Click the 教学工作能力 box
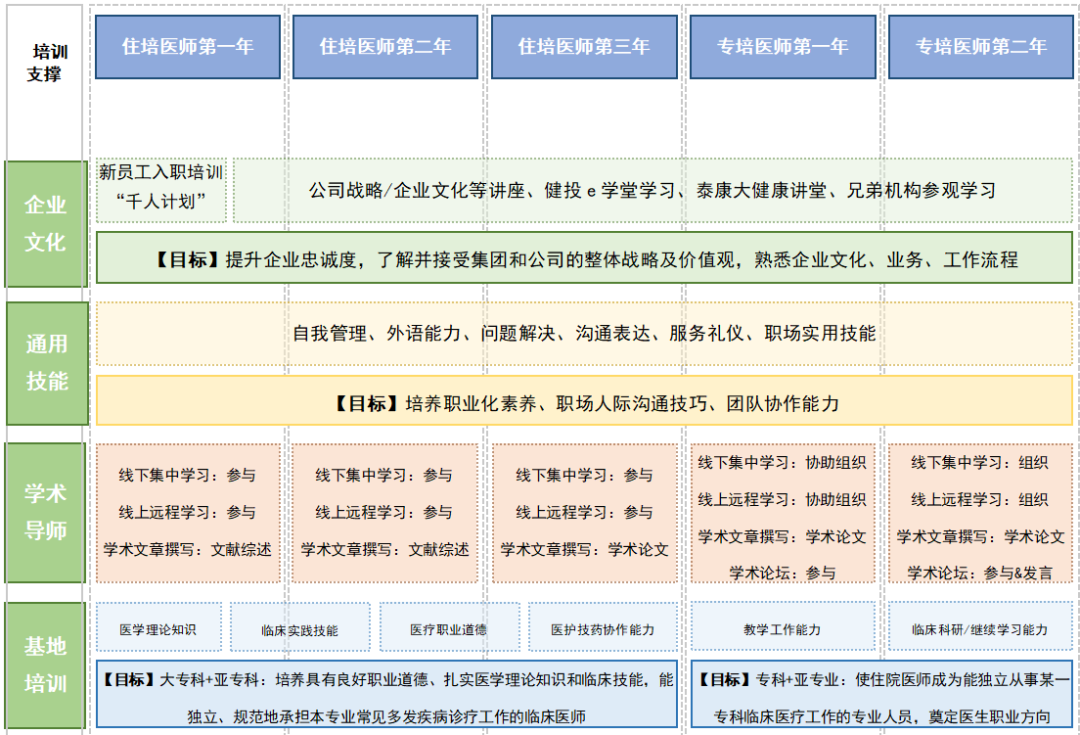Image resolution: width=1080 pixels, height=735 pixels. click(x=782, y=629)
